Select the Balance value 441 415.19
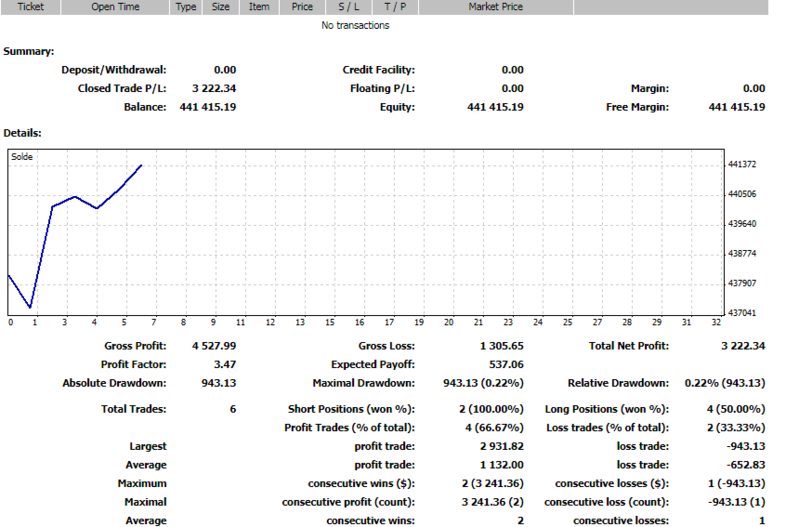This screenshot has height=527, width=799. 208,107
